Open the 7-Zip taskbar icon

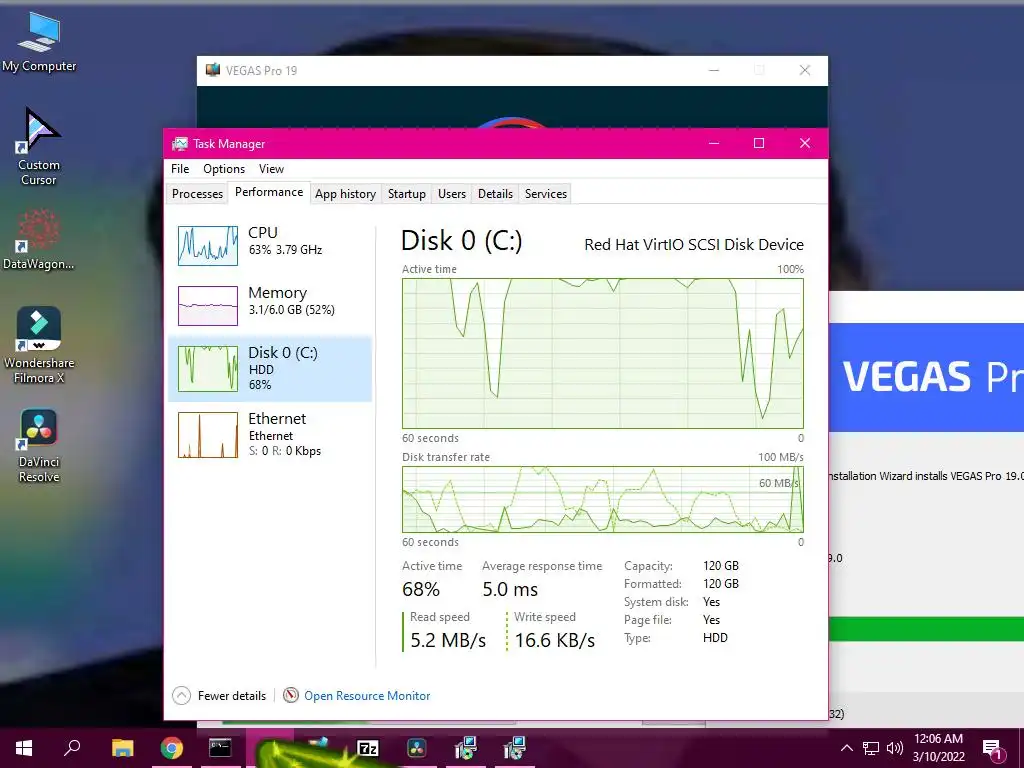368,748
